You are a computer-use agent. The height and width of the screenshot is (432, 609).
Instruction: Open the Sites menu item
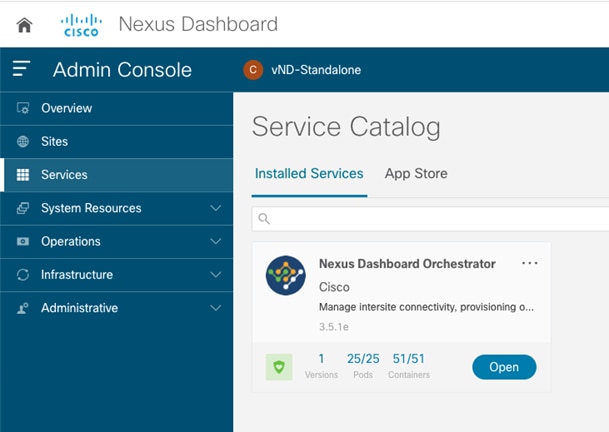point(117,142)
